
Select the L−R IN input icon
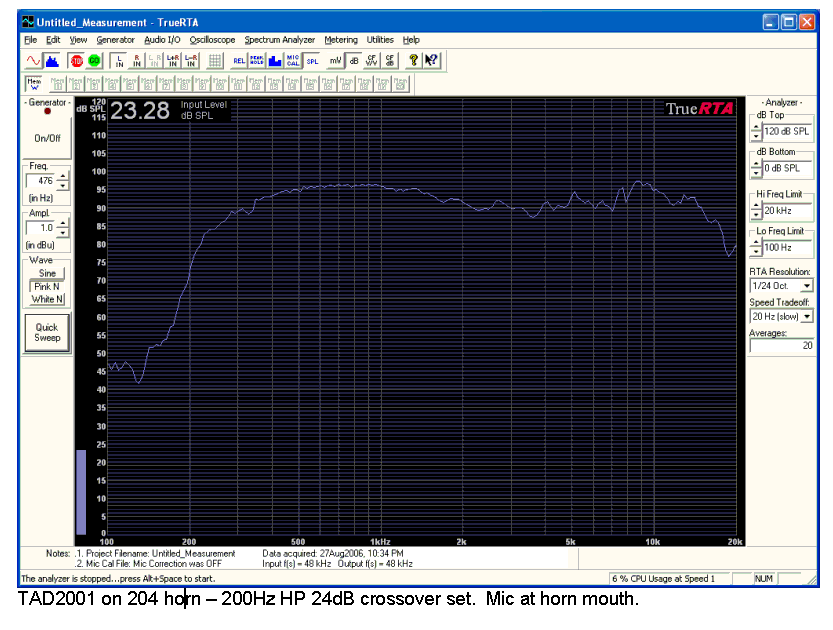point(191,61)
